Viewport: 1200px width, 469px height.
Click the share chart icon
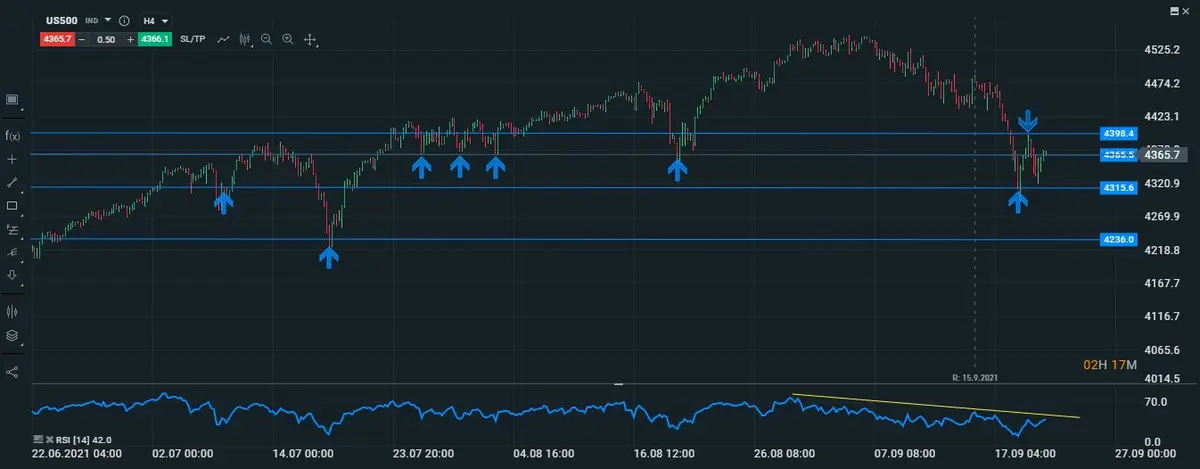click(13, 372)
